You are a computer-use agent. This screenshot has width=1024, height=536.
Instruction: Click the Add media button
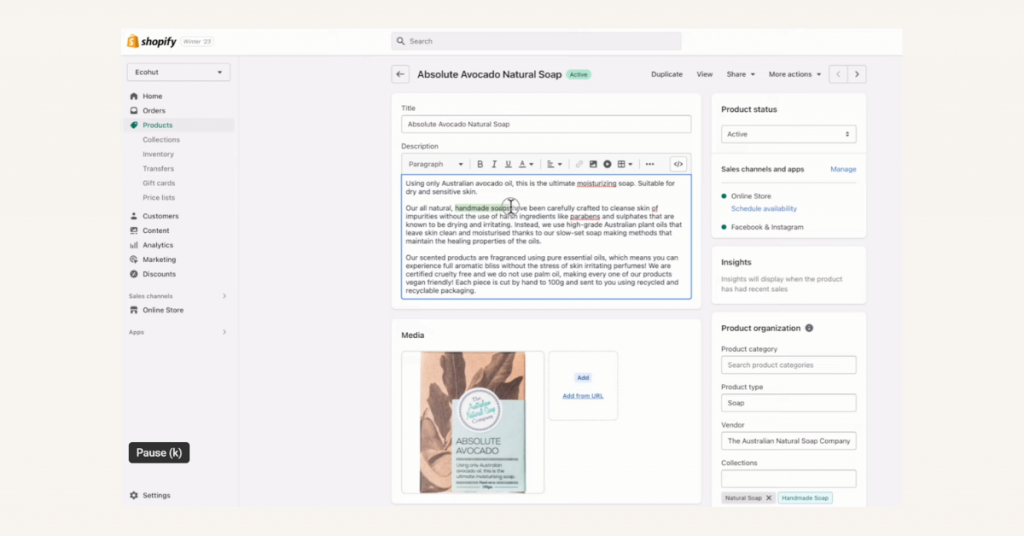click(x=583, y=378)
